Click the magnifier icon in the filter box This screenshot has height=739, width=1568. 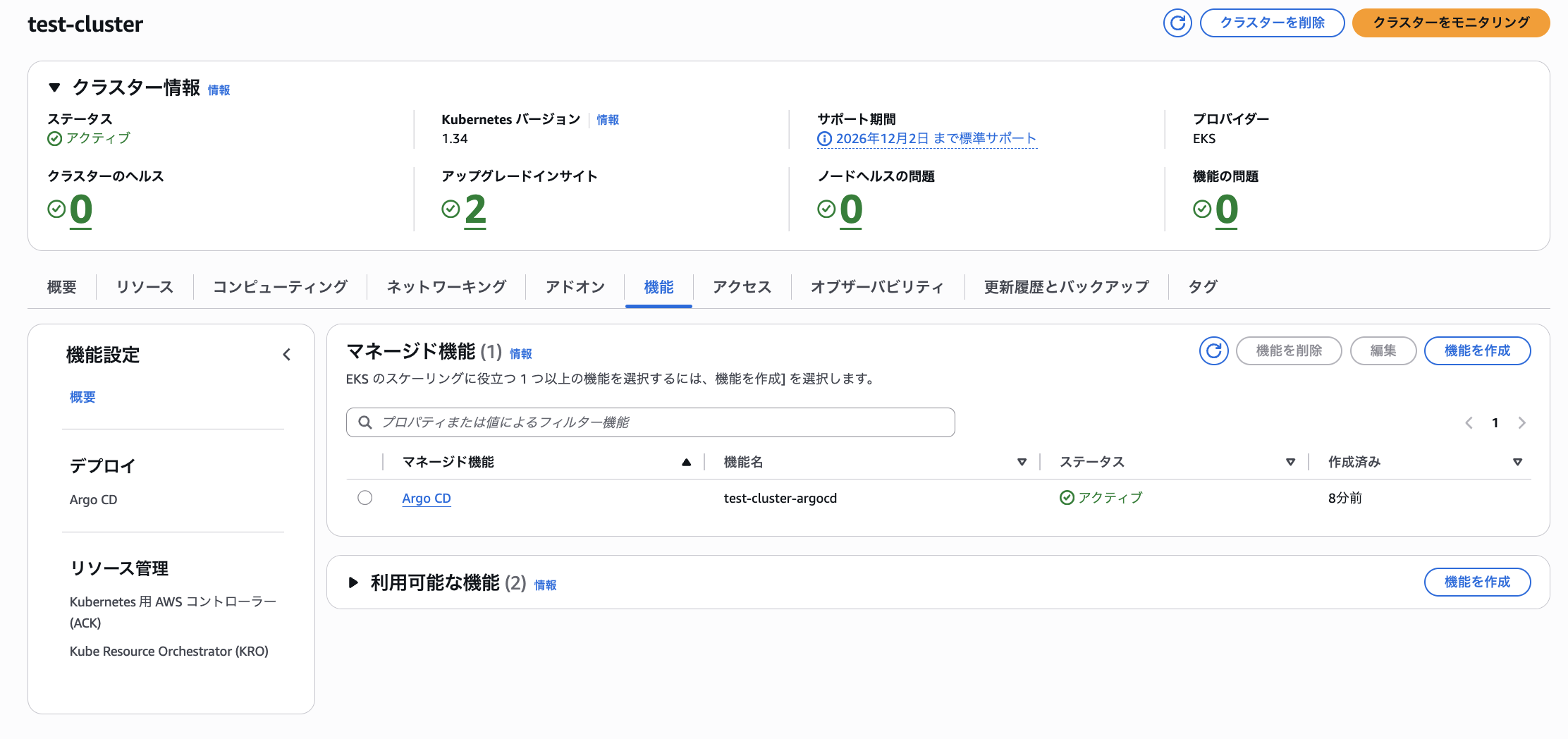coord(365,422)
